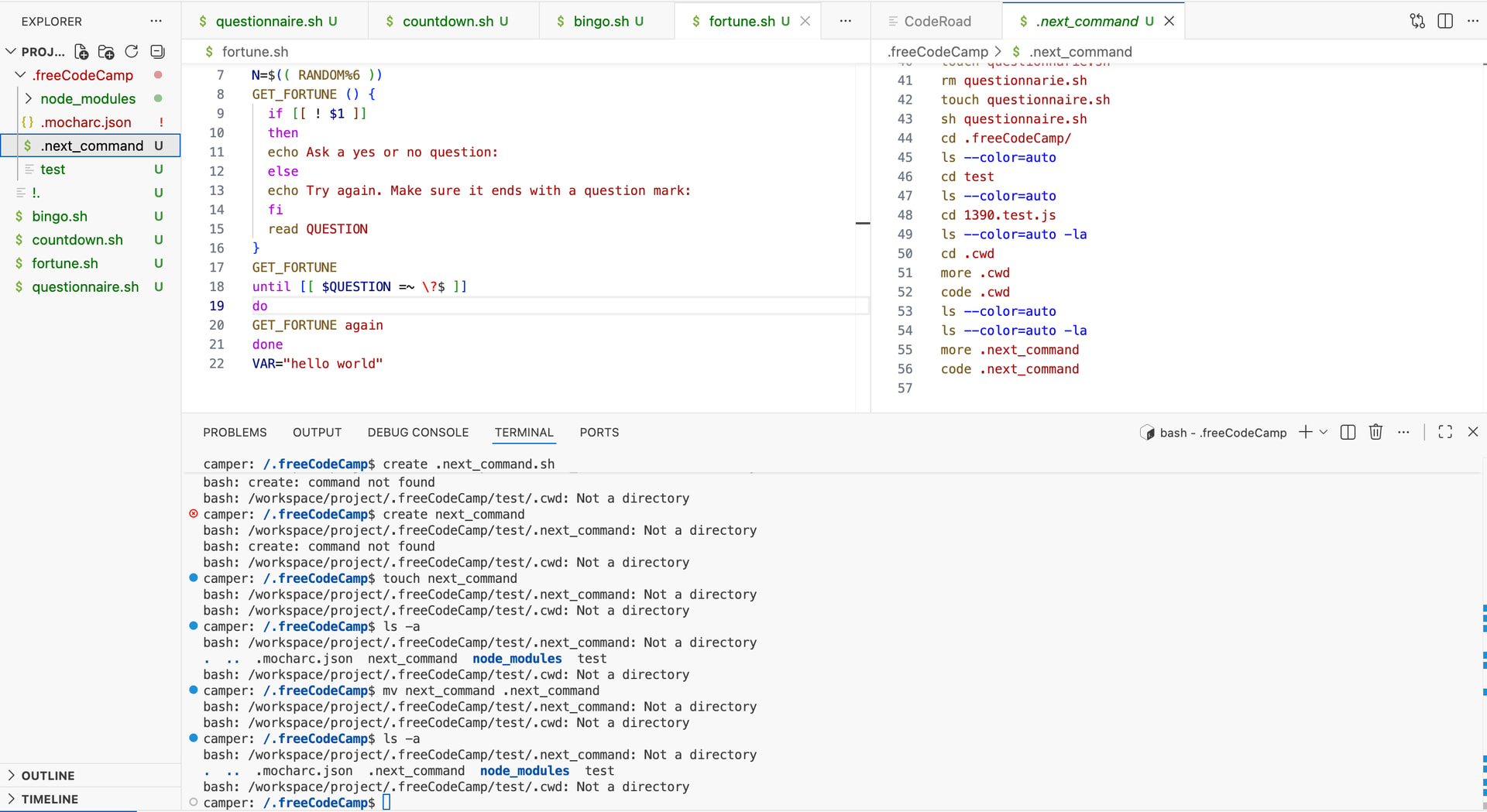Image resolution: width=1487 pixels, height=812 pixels.
Task: Open bingo.sh from the Explorer tree
Action: point(91,216)
